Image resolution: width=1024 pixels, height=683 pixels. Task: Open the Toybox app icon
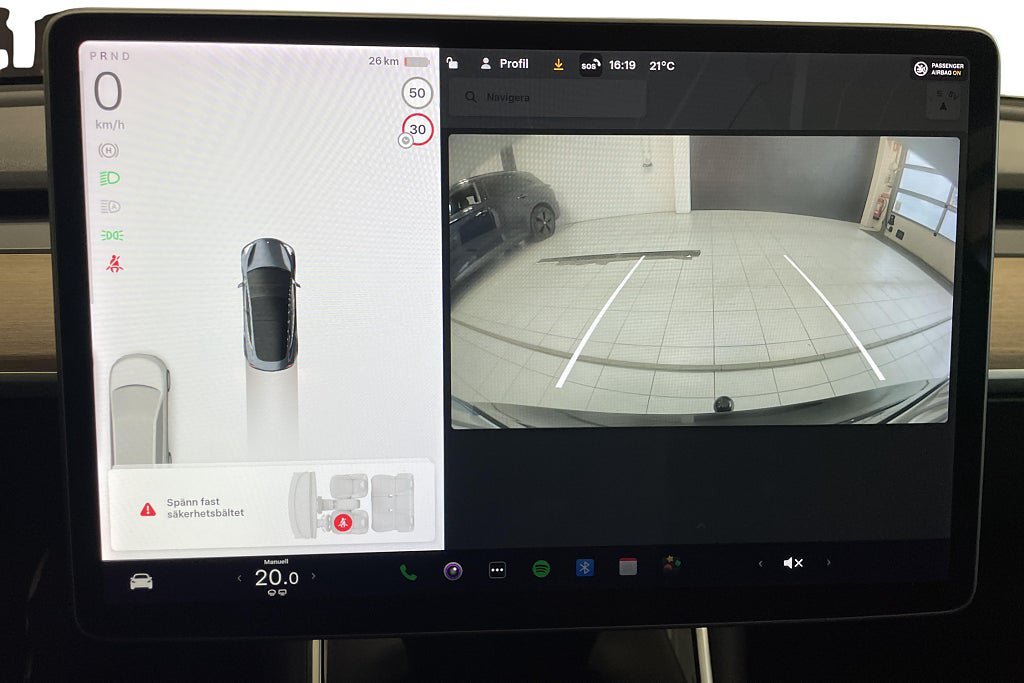tap(671, 563)
